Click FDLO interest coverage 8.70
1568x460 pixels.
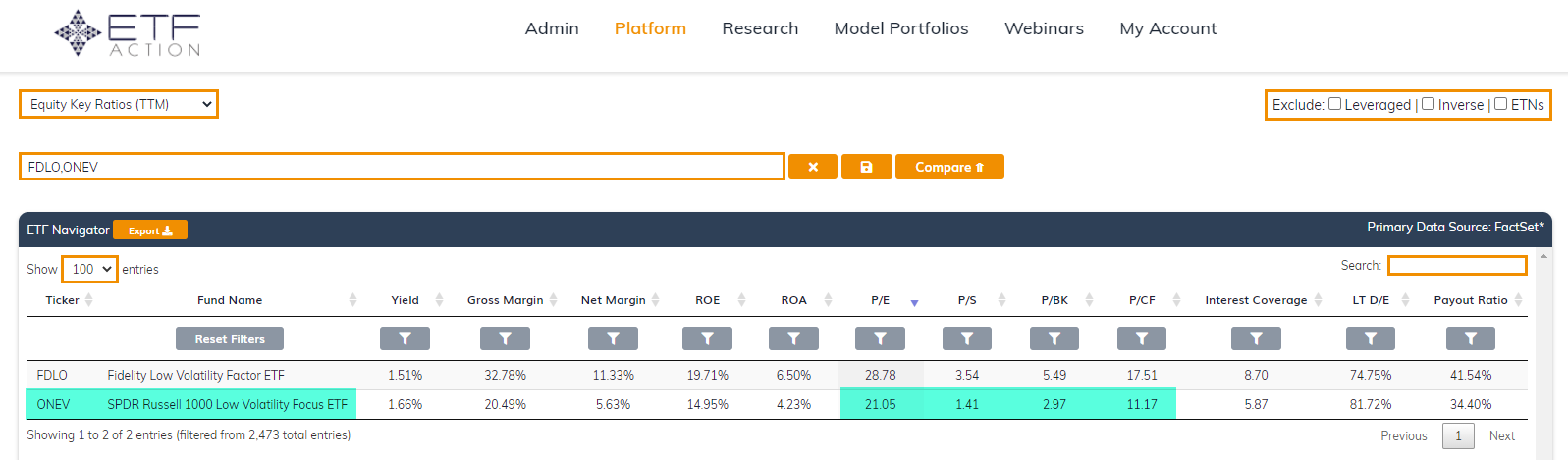1256,375
